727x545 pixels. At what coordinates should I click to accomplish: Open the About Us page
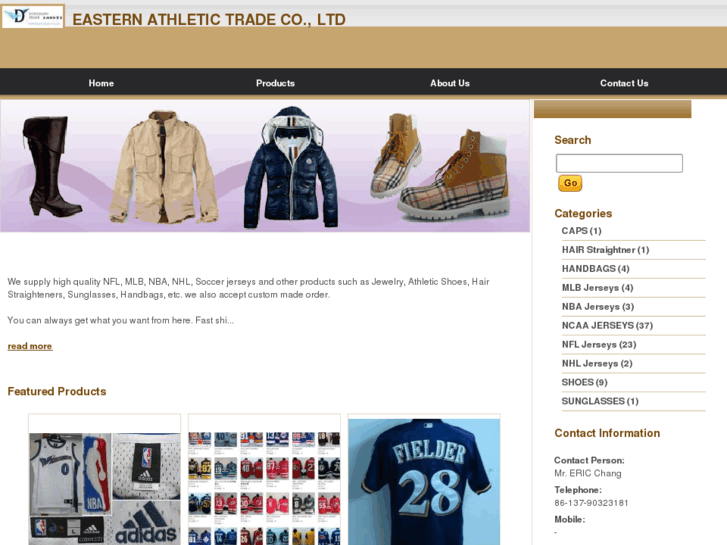pyautogui.click(x=450, y=83)
